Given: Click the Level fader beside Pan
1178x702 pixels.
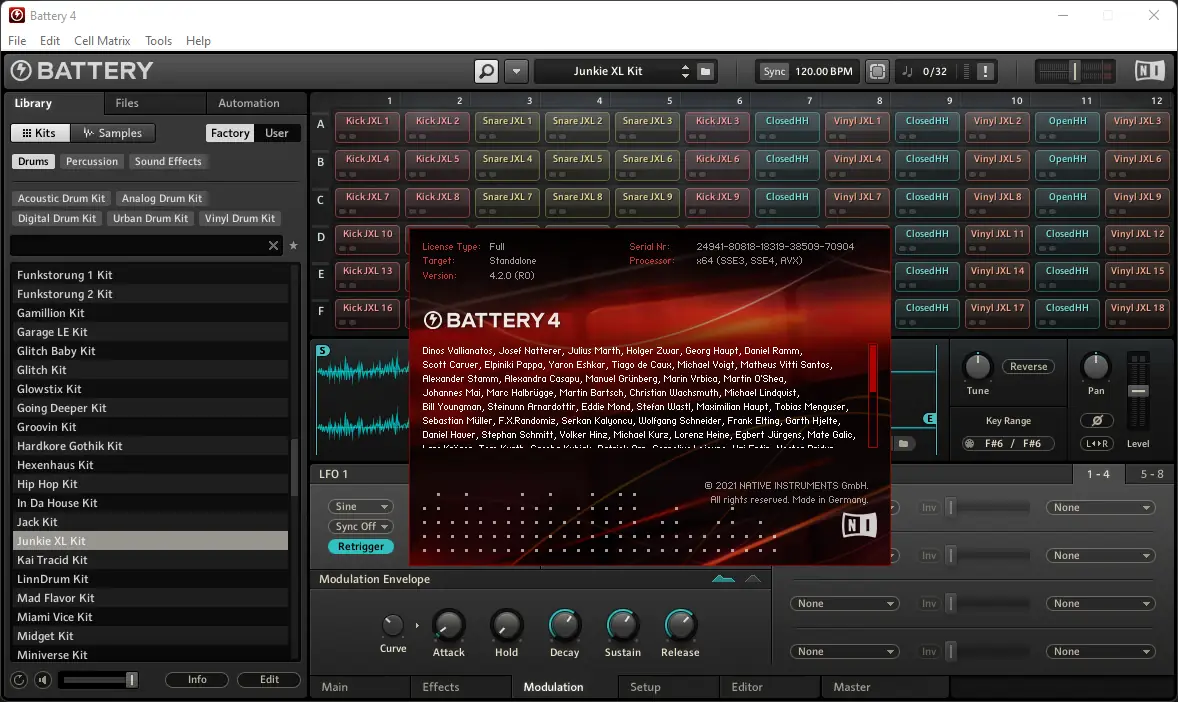Looking at the screenshot, I should point(1138,390).
